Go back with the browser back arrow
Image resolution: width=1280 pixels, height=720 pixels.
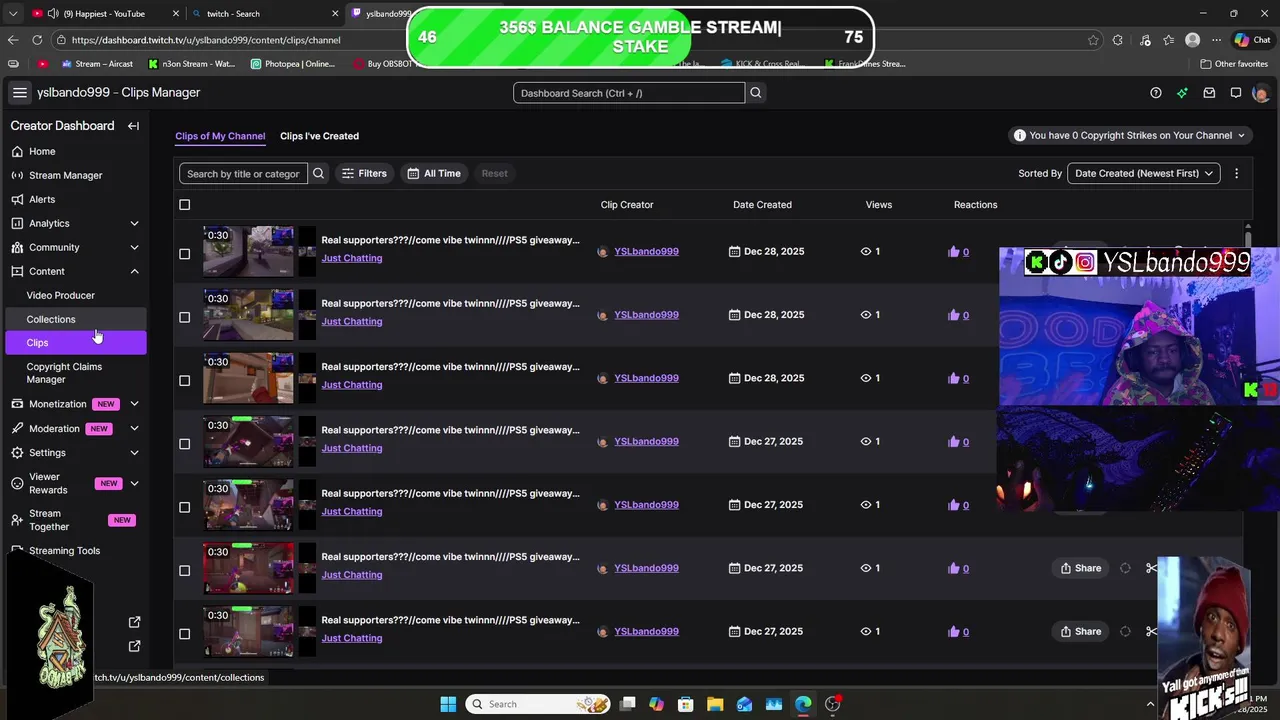tap(13, 40)
